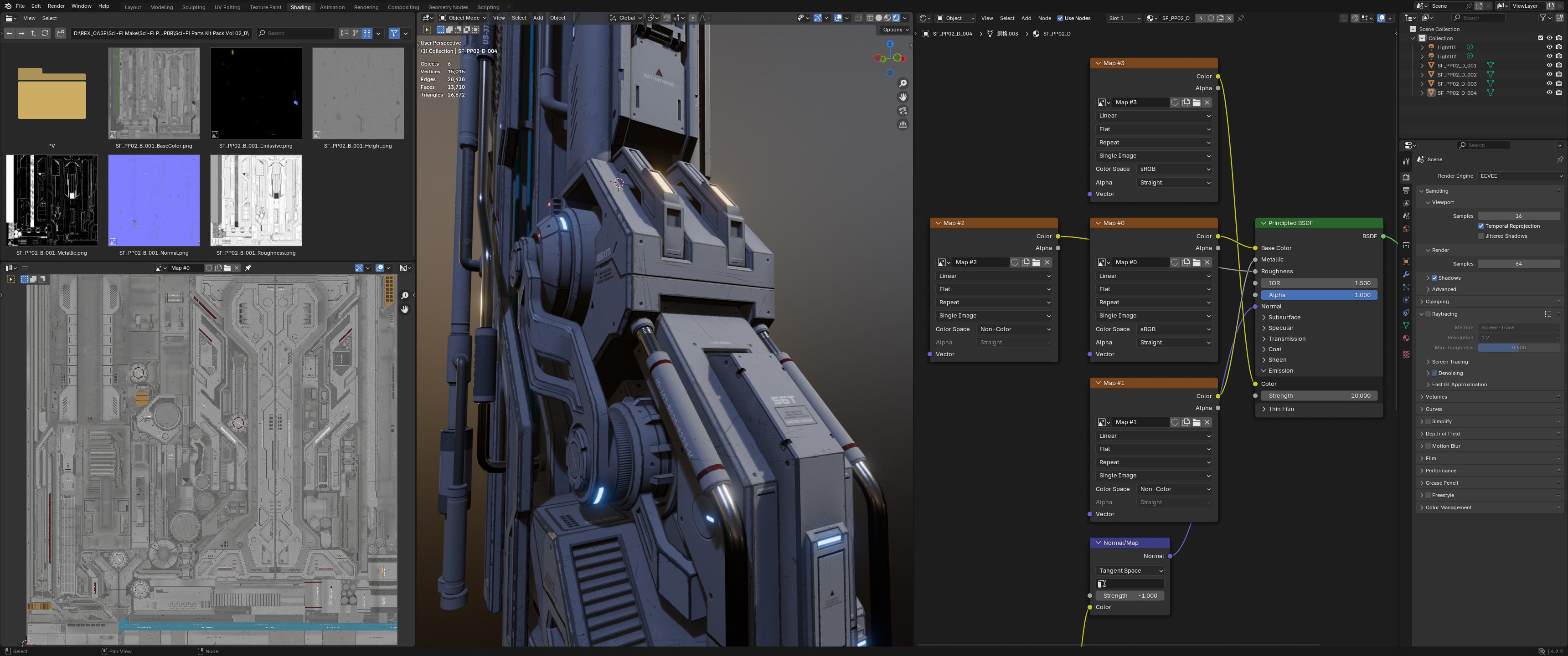This screenshot has width=1568, height=656.
Task: Click the Options button in viewport header
Action: pyautogui.click(x=895, y=29)
